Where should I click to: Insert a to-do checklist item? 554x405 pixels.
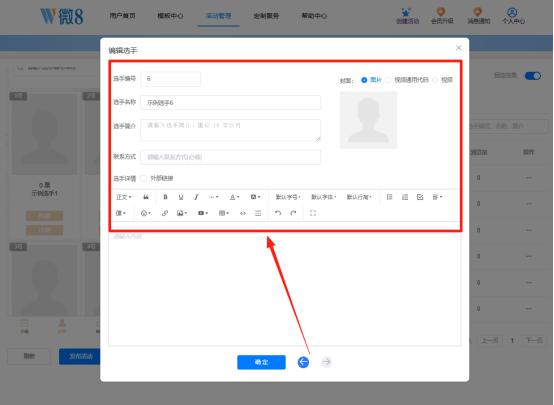tap(420, 197)
